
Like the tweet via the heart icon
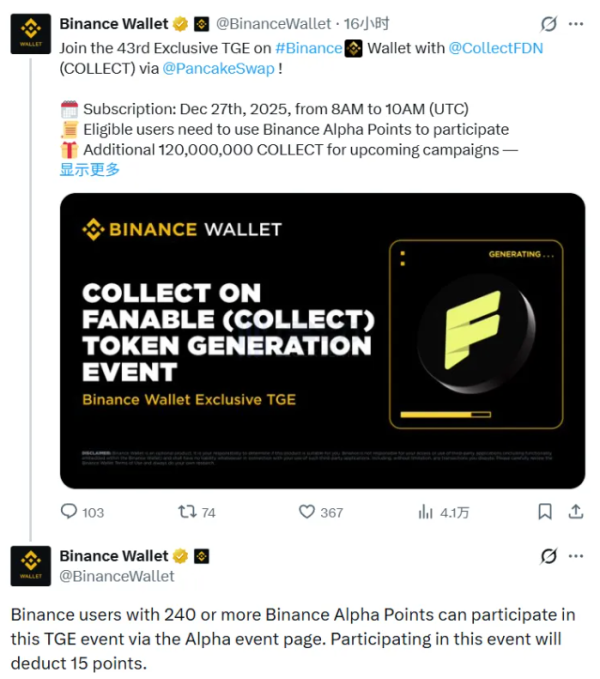point(308,511)
